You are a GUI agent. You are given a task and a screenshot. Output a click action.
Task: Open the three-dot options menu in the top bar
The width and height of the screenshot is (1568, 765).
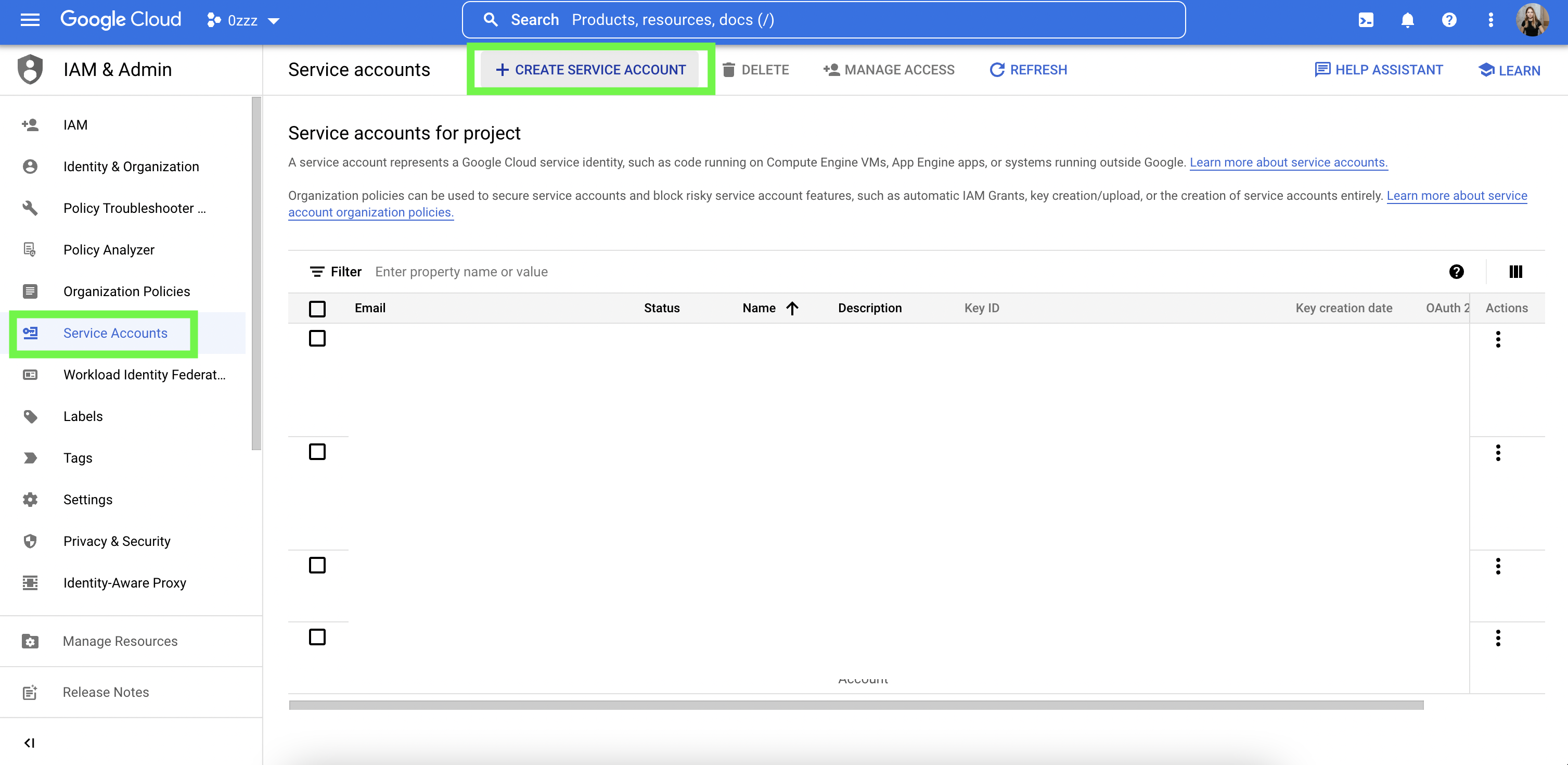point(1490,20)
